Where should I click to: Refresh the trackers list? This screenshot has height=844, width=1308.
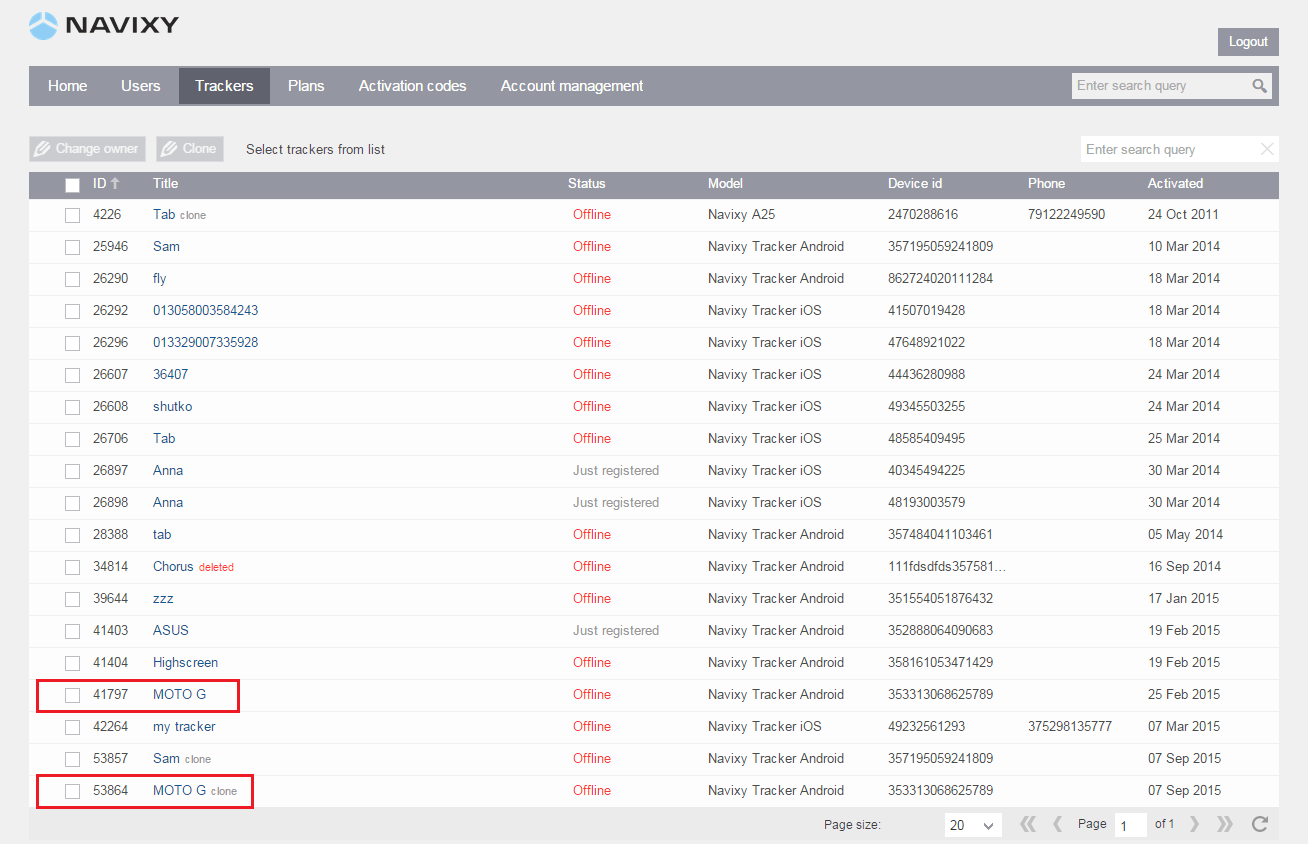[1260, 824]
